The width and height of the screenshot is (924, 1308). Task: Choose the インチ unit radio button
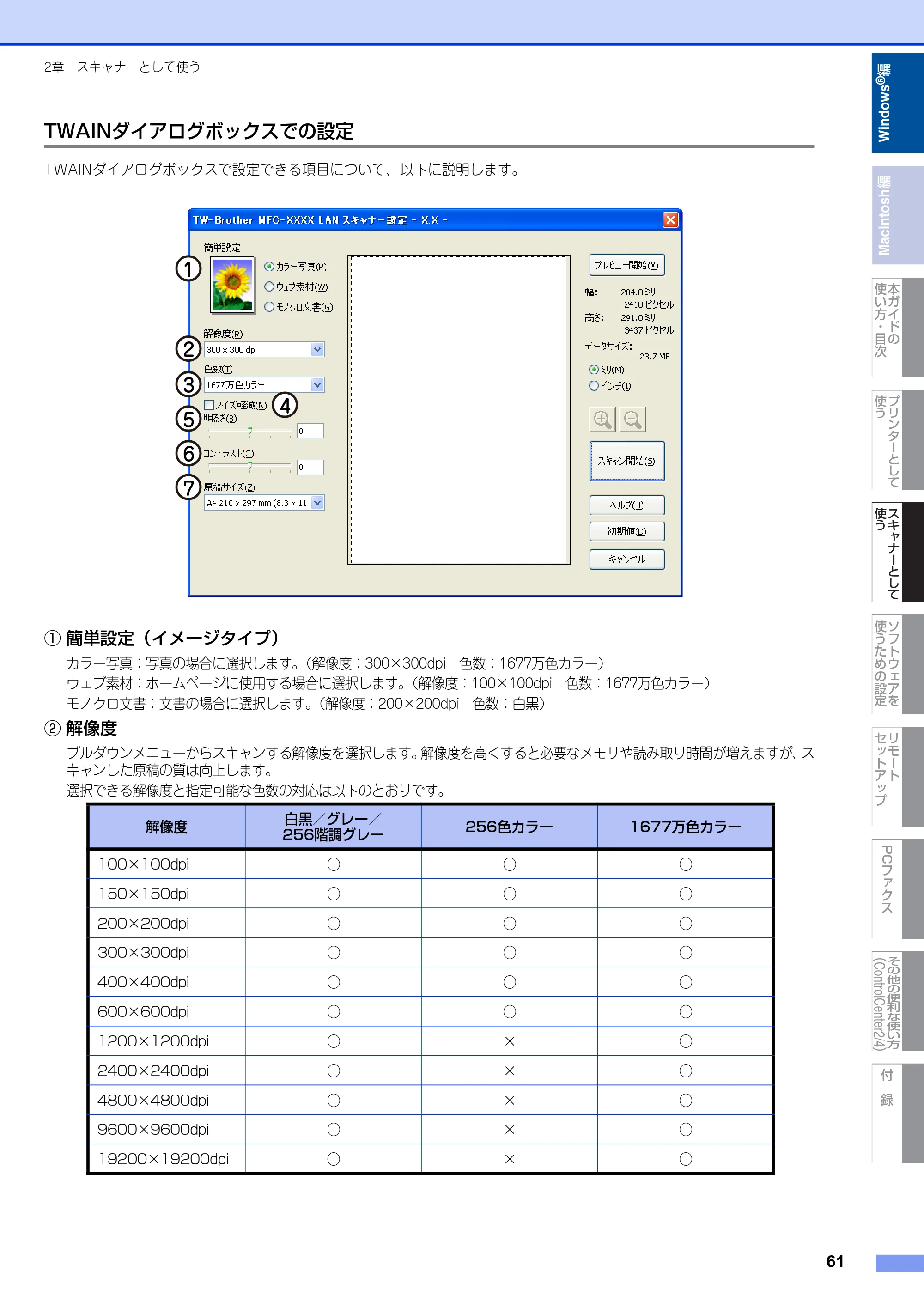click(x=594, y=386)
